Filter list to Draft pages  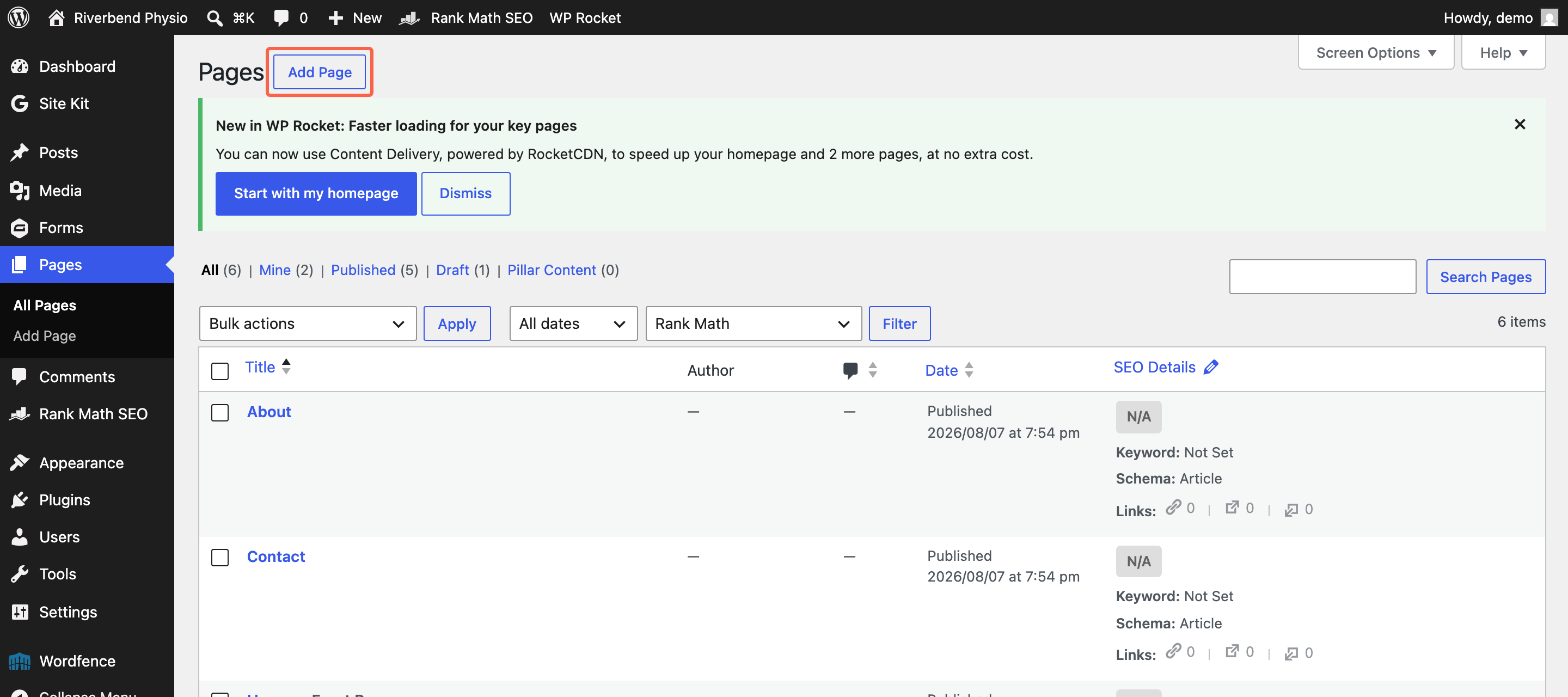tap(452, 270)
